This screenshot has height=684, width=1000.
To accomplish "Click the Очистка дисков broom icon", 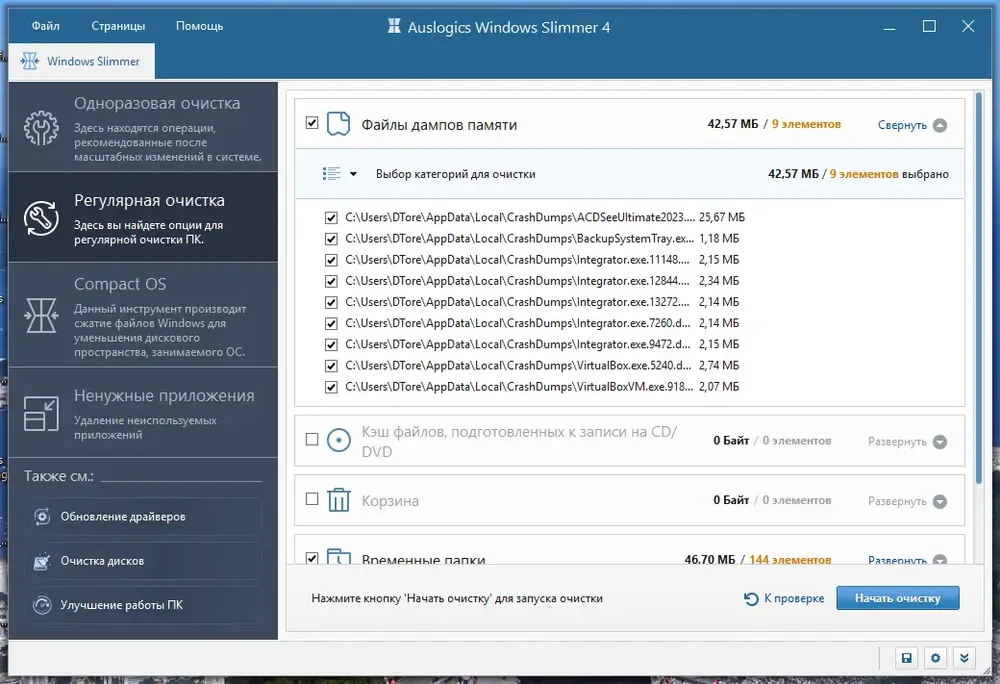I will 42,561.
